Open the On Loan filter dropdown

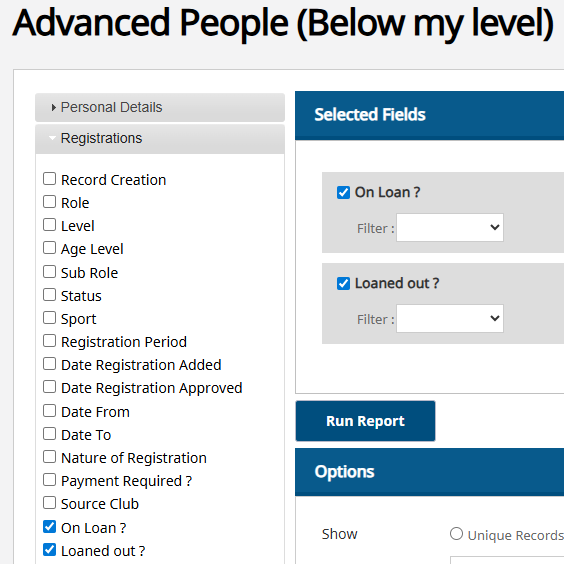pyautogui.click(x=450, y=228)
